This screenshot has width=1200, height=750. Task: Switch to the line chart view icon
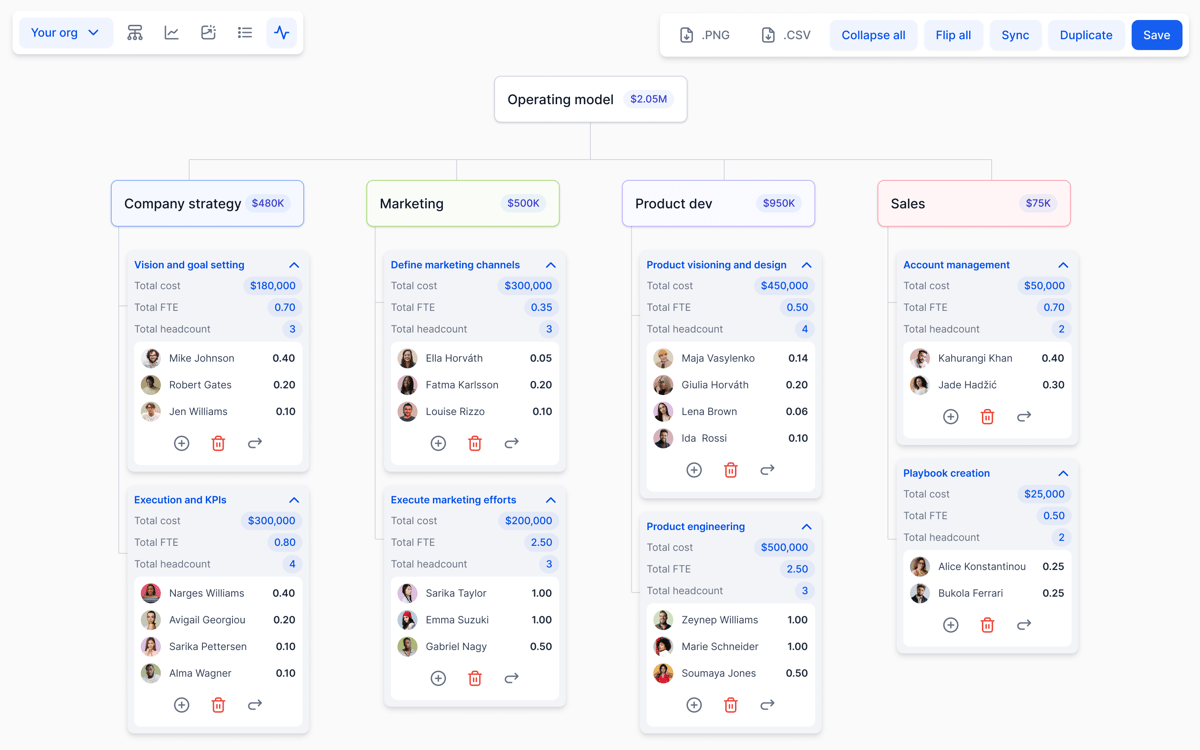172,33
